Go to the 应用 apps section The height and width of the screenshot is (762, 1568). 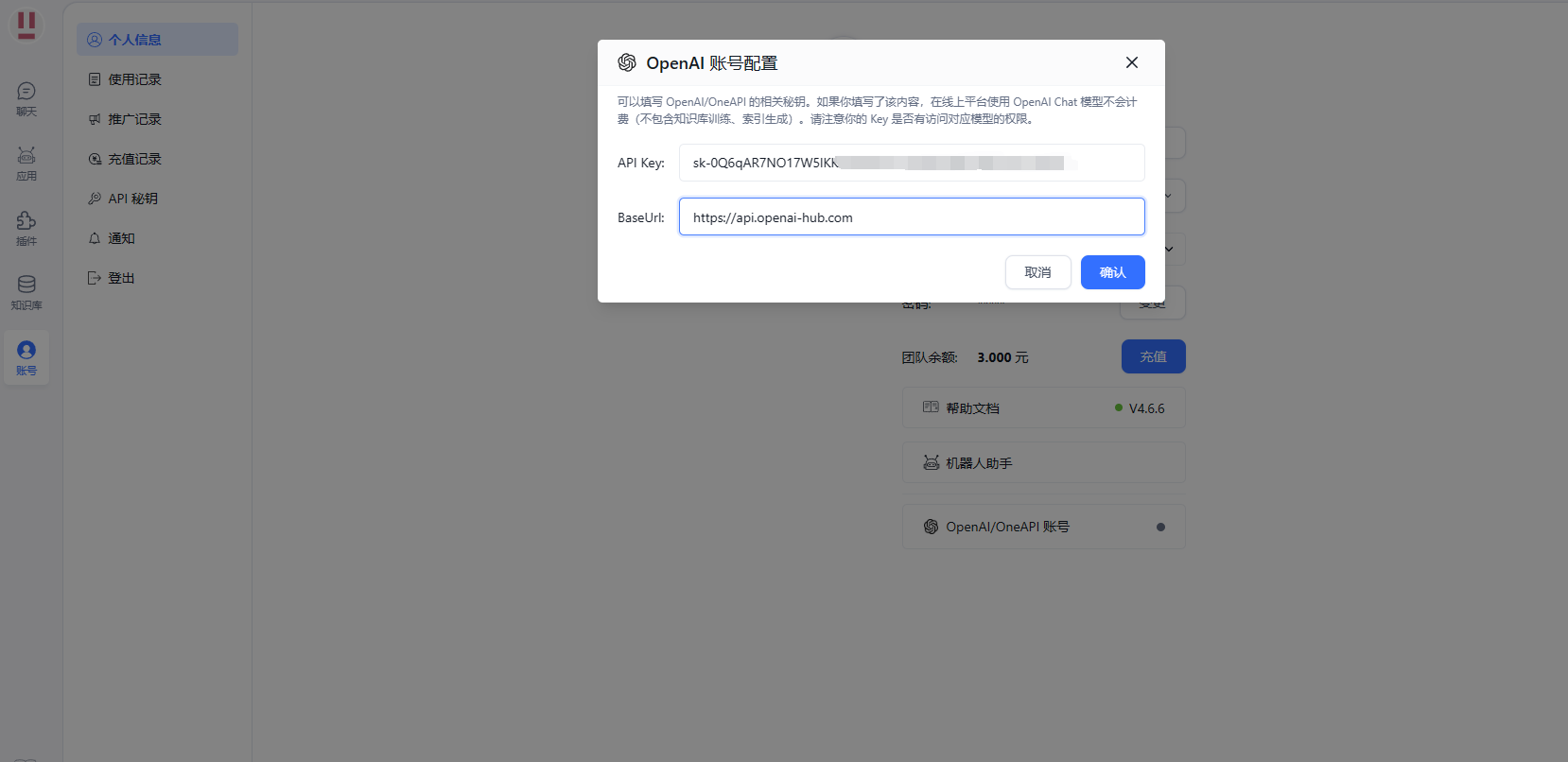(26, 164)
